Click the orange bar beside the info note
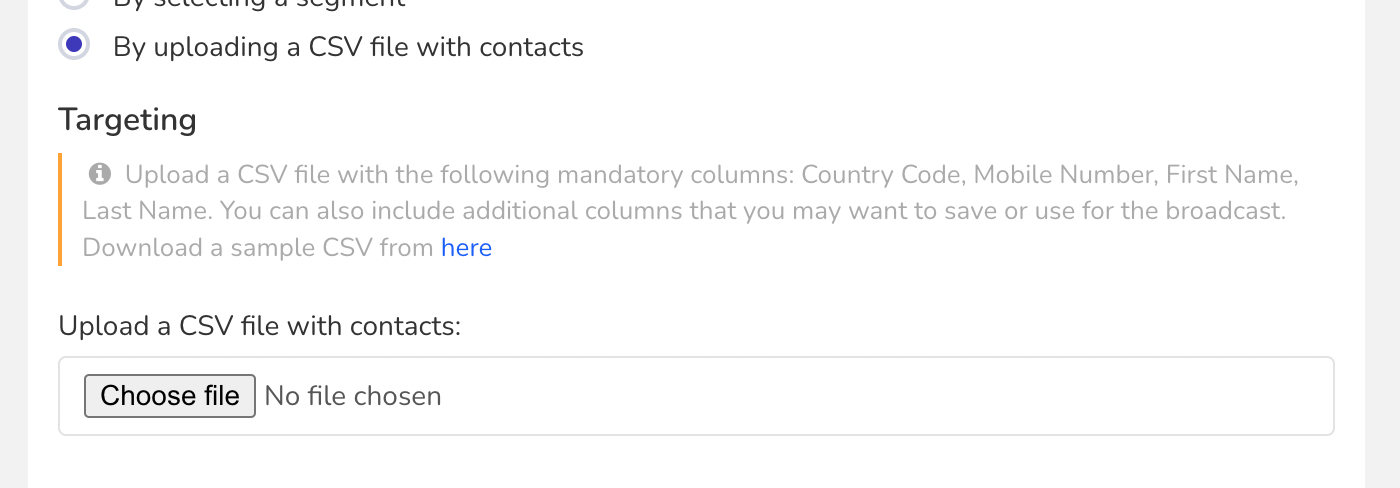The image size is (1400, 488). point(60,210)
